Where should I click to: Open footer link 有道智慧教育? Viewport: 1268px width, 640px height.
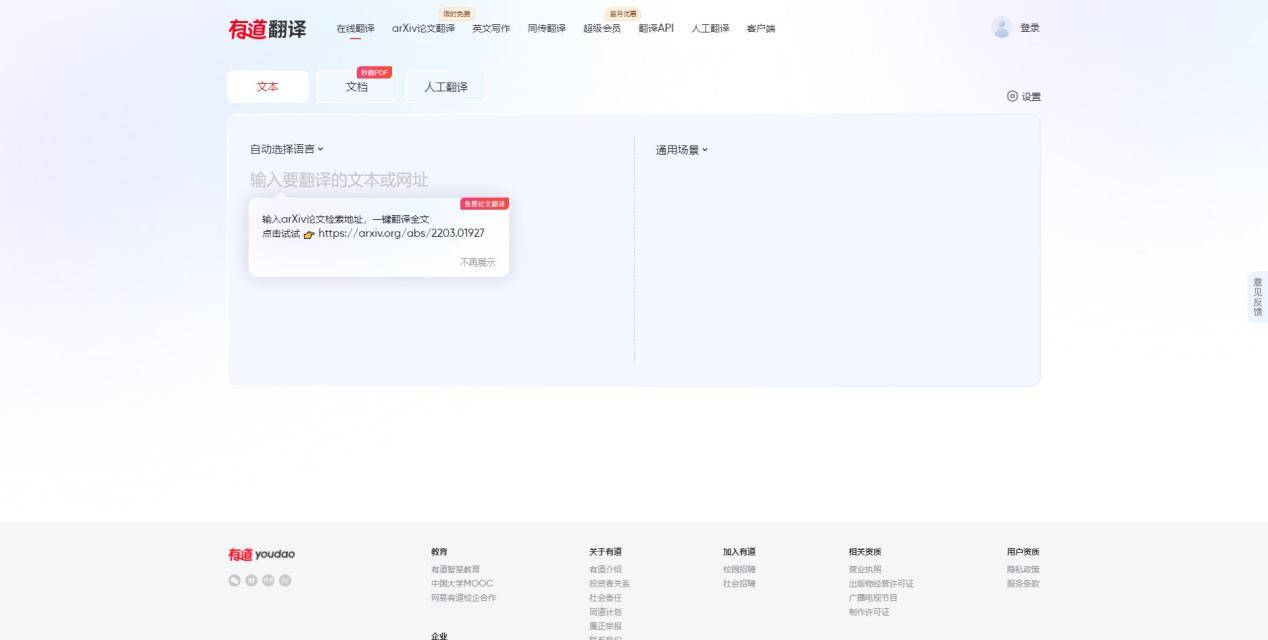(x=455, y=569)
